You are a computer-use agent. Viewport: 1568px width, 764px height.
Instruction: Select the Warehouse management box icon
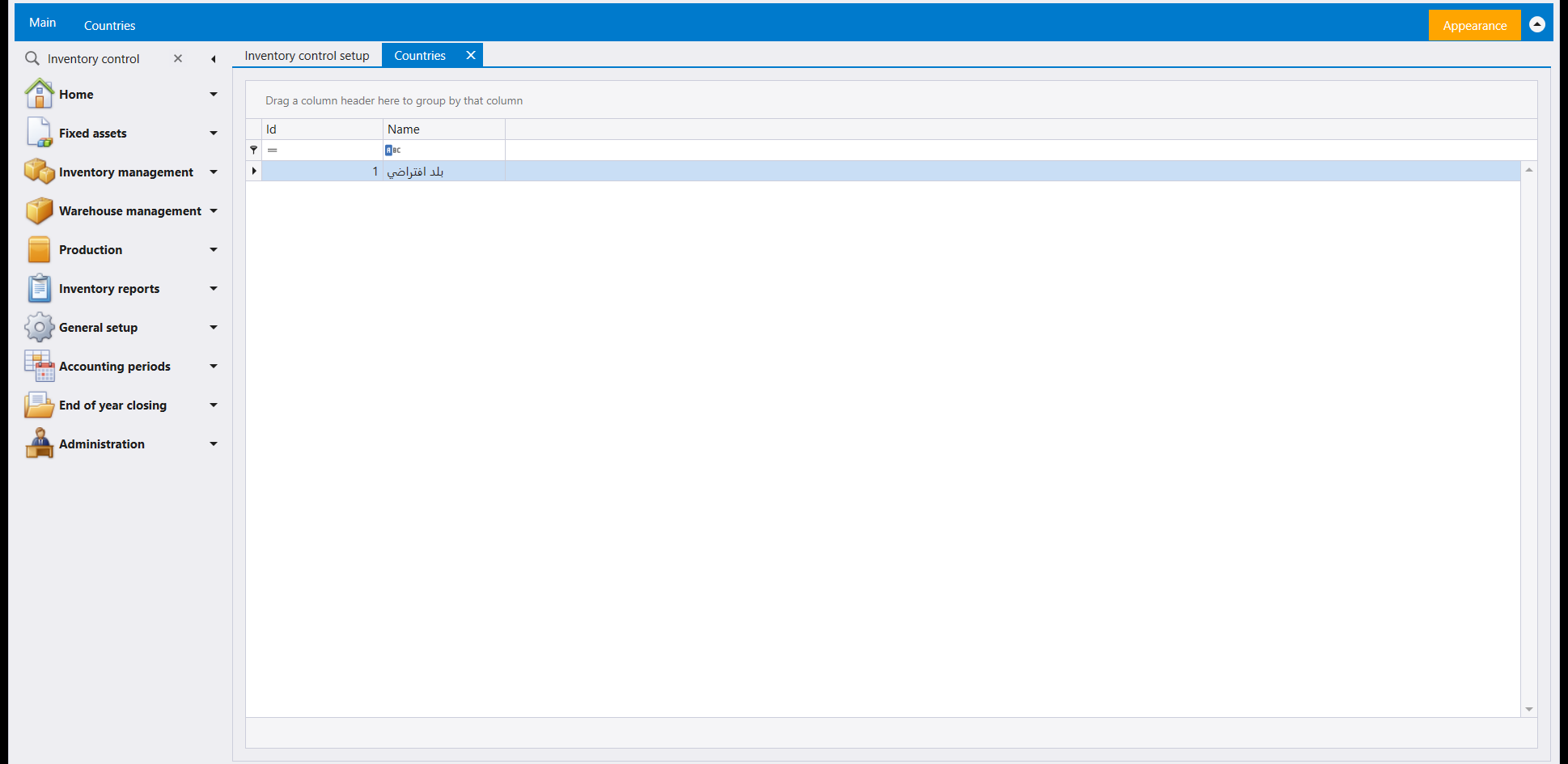pos(39,210)
